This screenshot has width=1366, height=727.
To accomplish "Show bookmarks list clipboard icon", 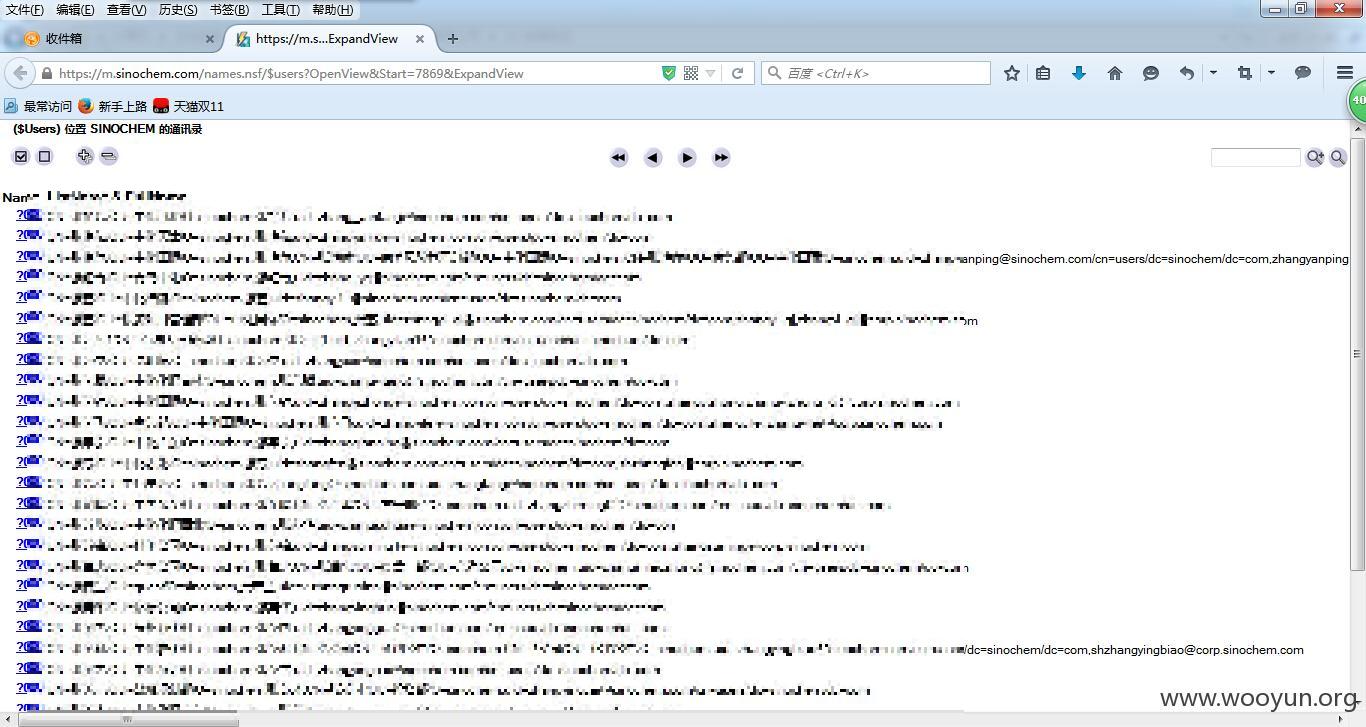I will tap(1043, 73).
